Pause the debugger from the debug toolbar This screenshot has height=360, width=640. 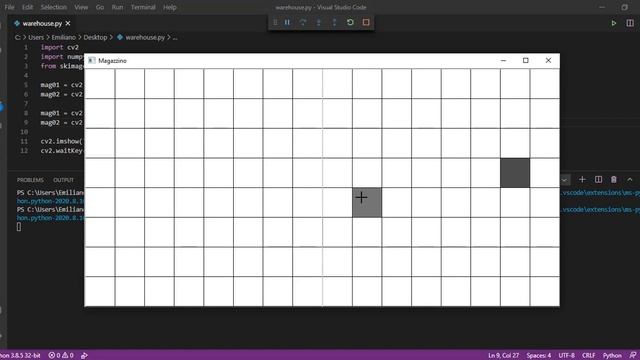pos(287,22)
